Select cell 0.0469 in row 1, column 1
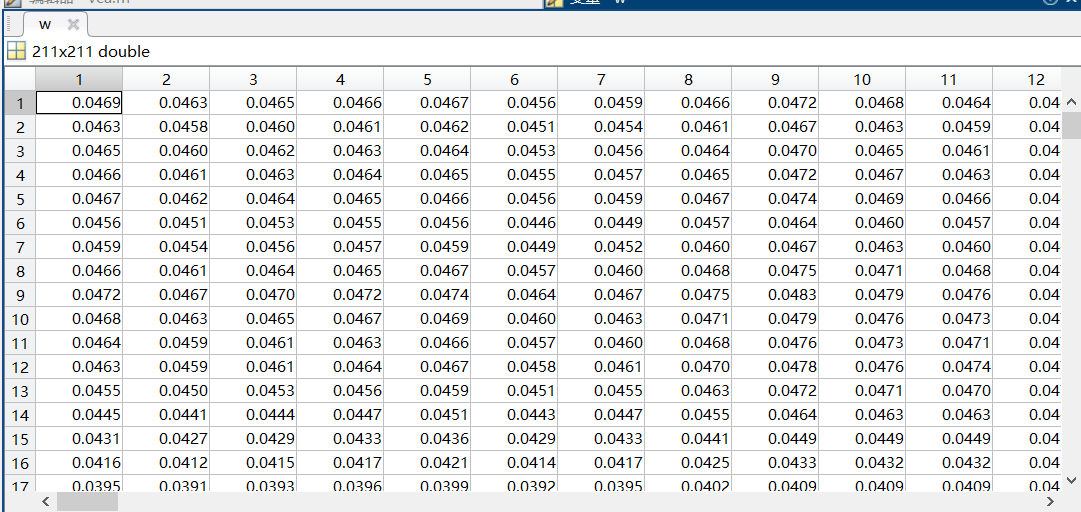 [x=79, y=103]
